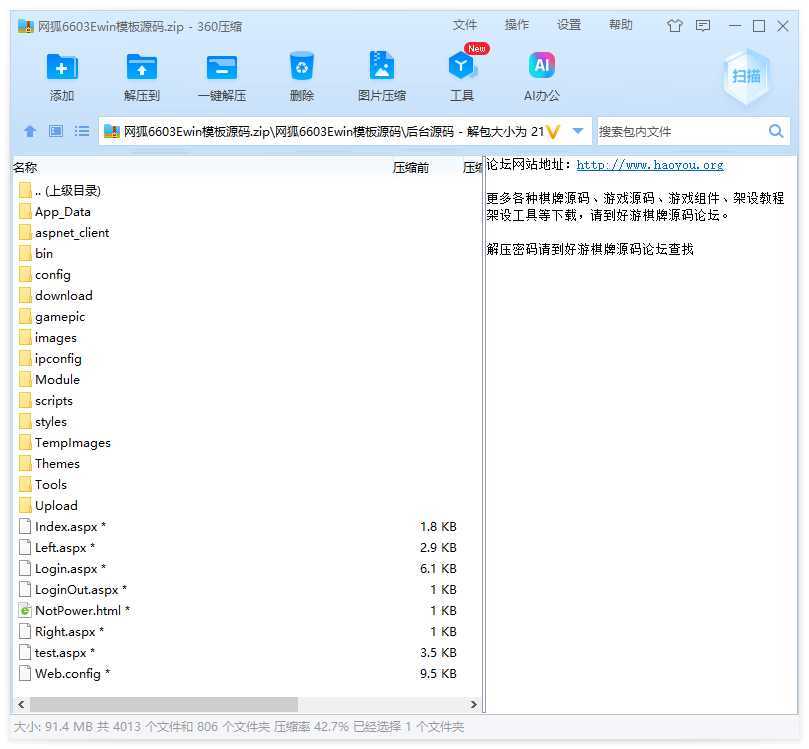Click the 搜索包内文件 search input field

[x=680, y=131]
